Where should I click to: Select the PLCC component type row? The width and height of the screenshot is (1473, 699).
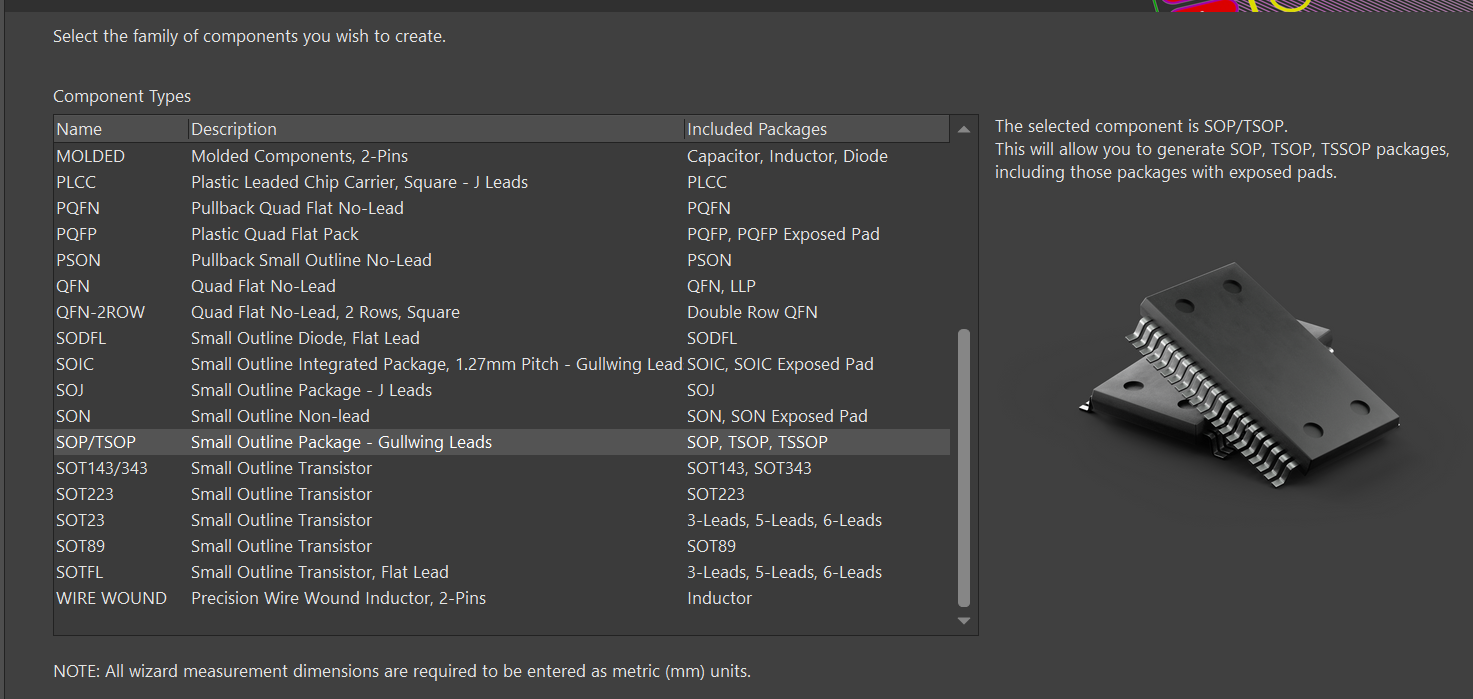point(502,182)
